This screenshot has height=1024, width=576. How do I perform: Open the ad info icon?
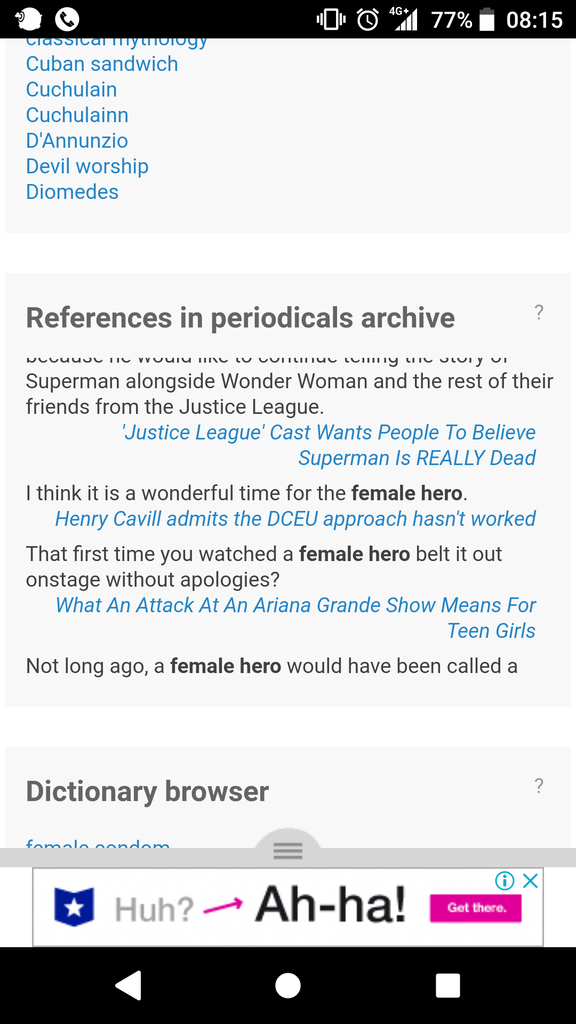pyautogui.click(x=504, y=881)
